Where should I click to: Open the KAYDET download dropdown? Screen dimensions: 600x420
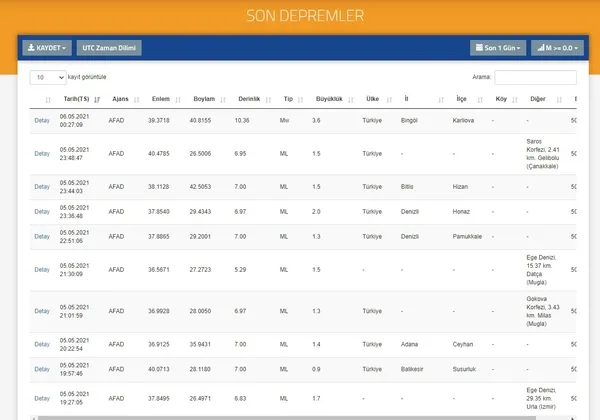pos(46,47)
